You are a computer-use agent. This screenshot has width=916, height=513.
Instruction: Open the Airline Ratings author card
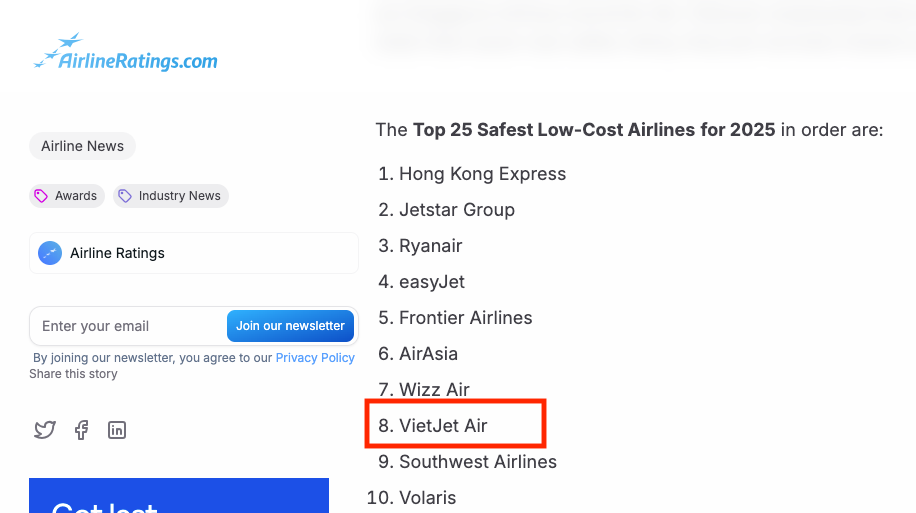(194, 253)
